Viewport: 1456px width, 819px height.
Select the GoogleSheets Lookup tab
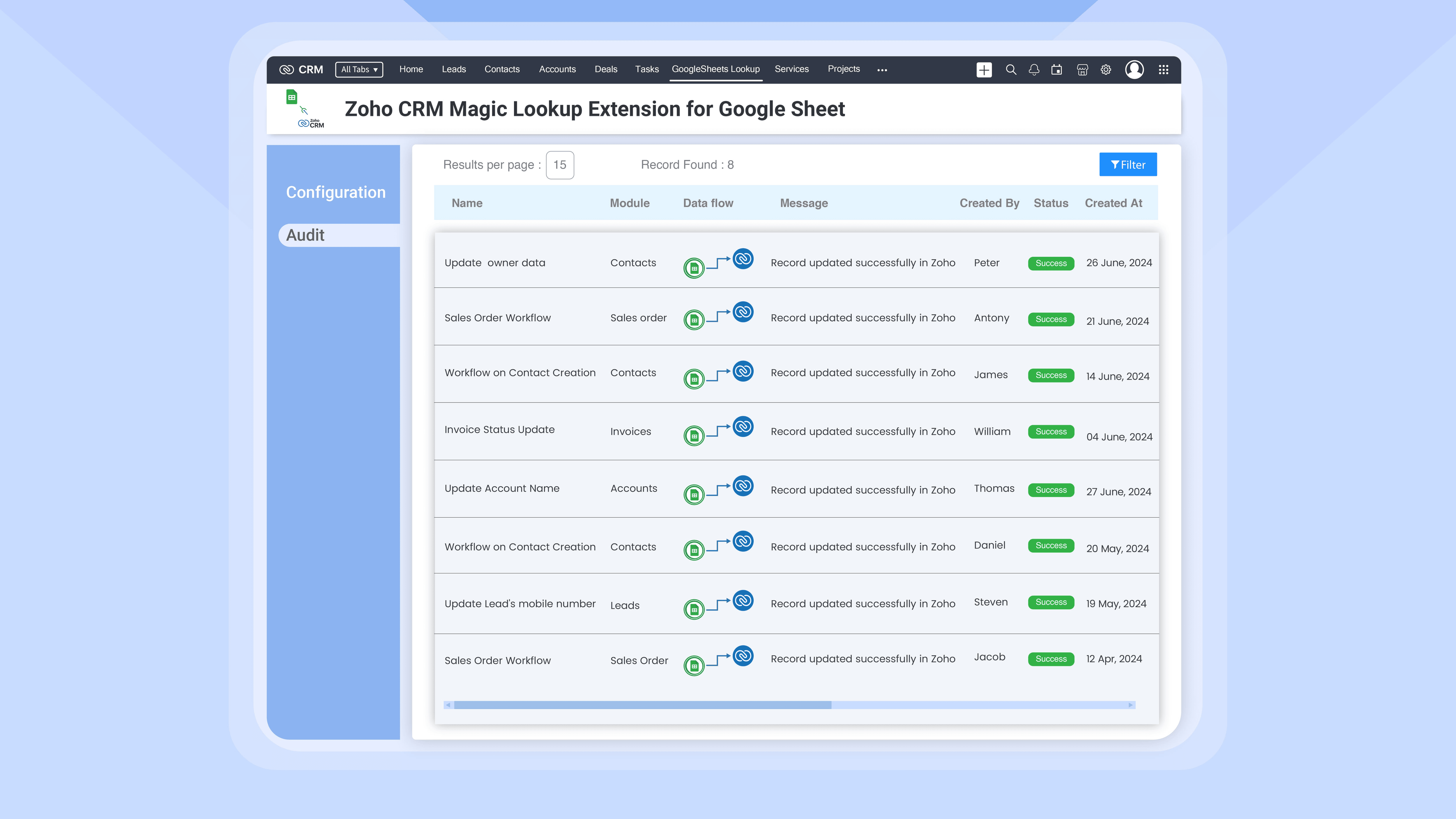(x=715, y=69)
